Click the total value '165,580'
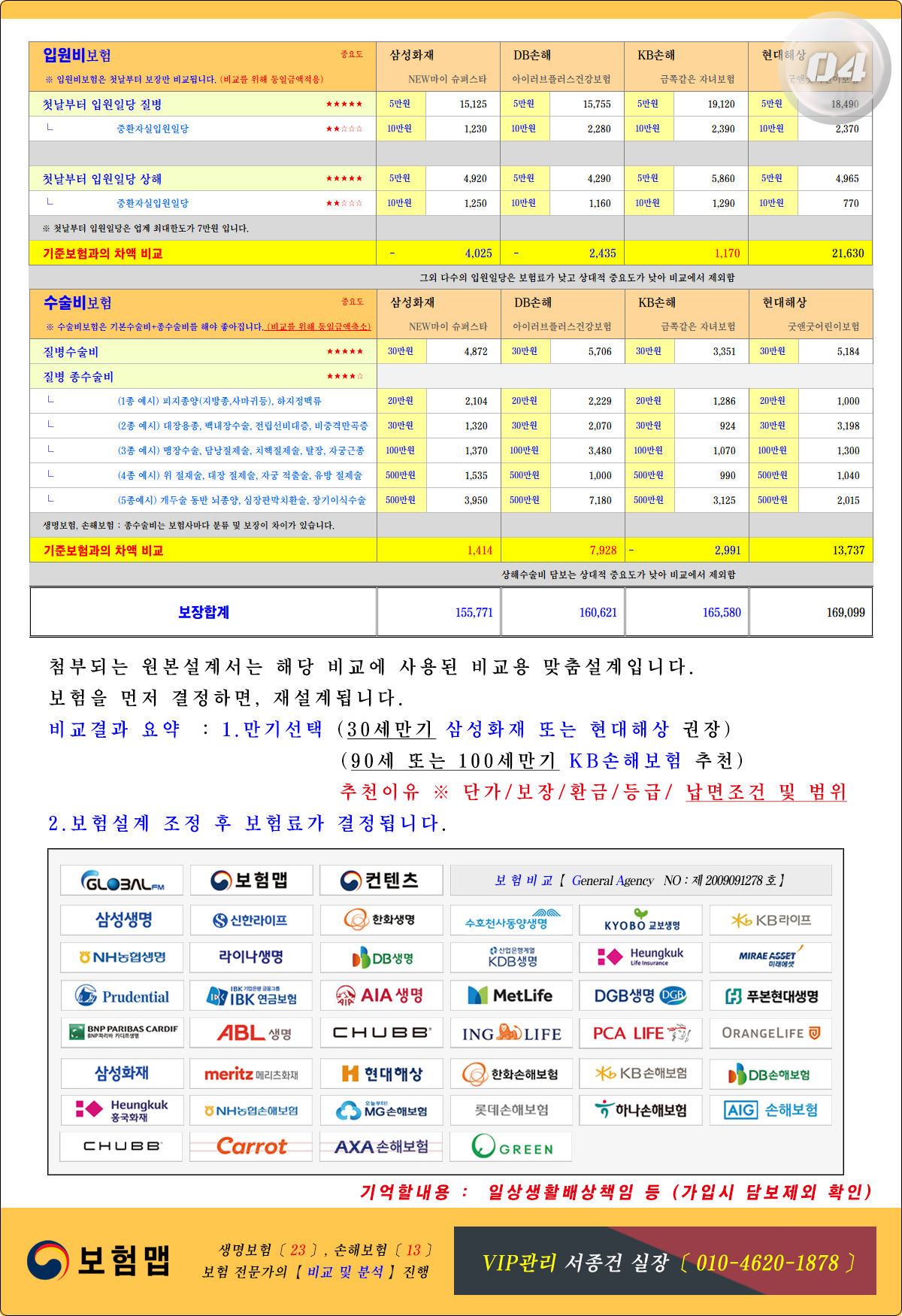This screenshot has height=1316, width=902. pyautogui.click(x=722, y=612)
